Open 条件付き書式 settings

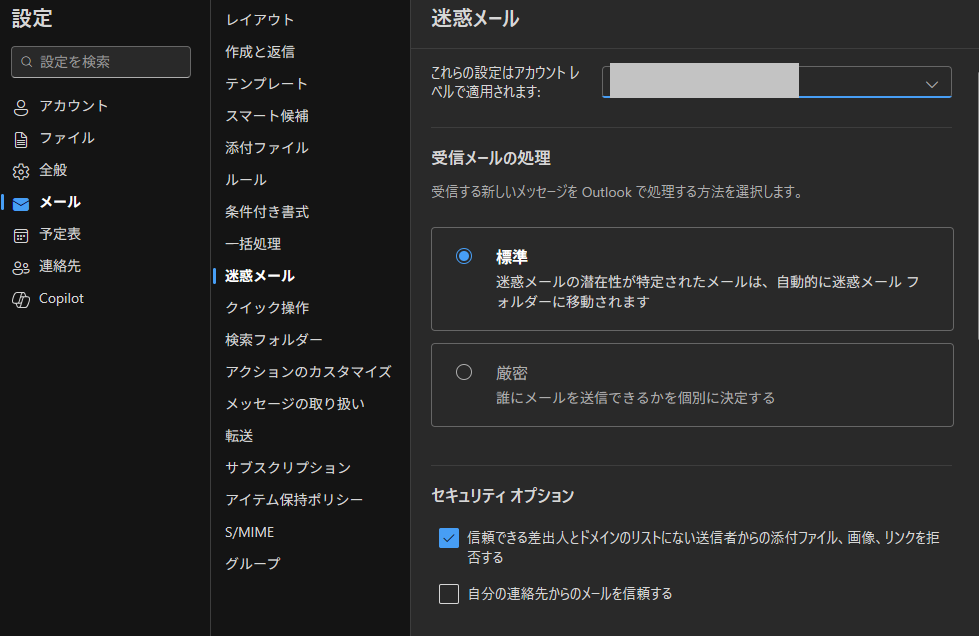coord(267,212)
